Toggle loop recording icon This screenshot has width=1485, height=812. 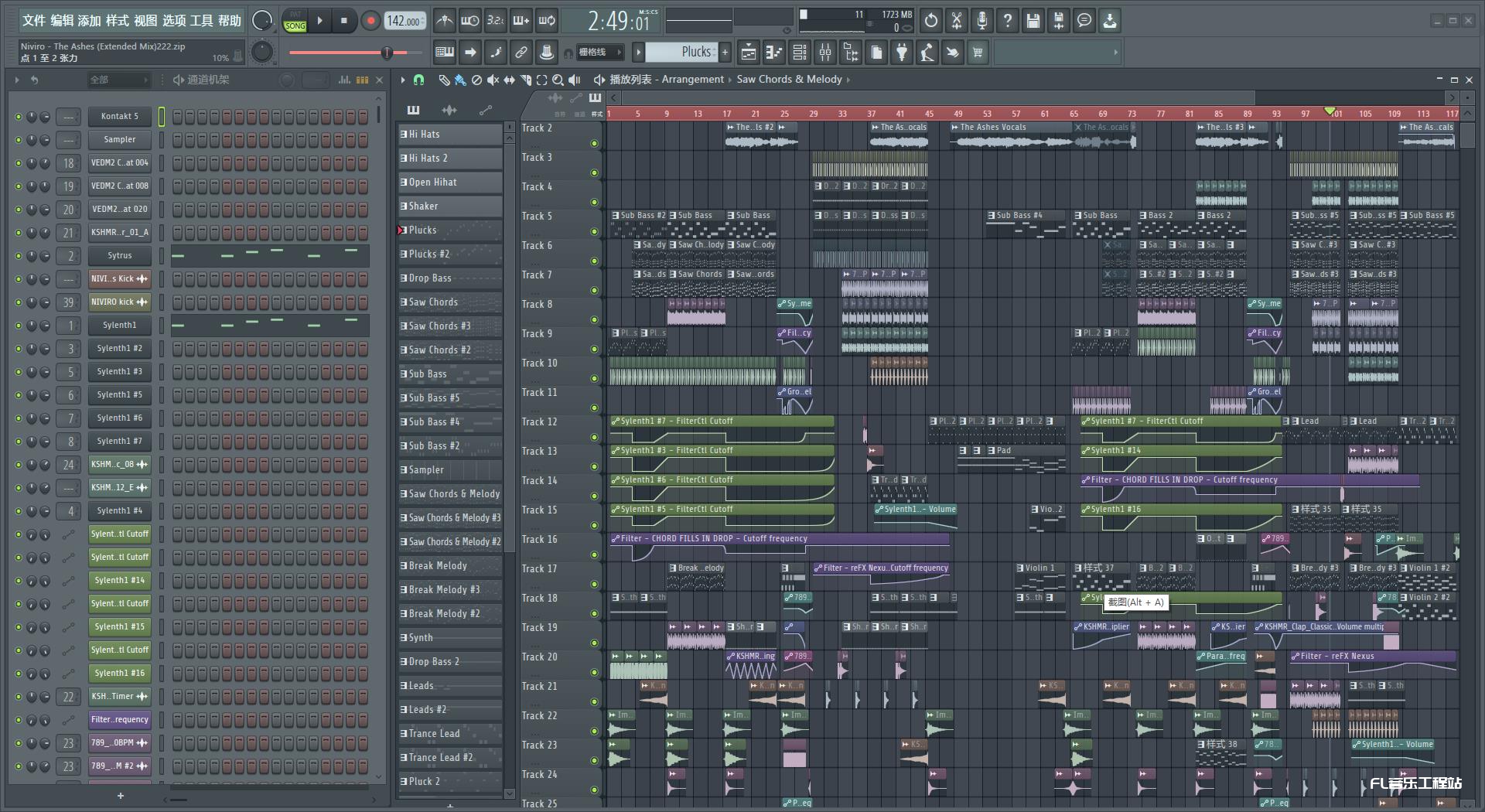(547, 21)
